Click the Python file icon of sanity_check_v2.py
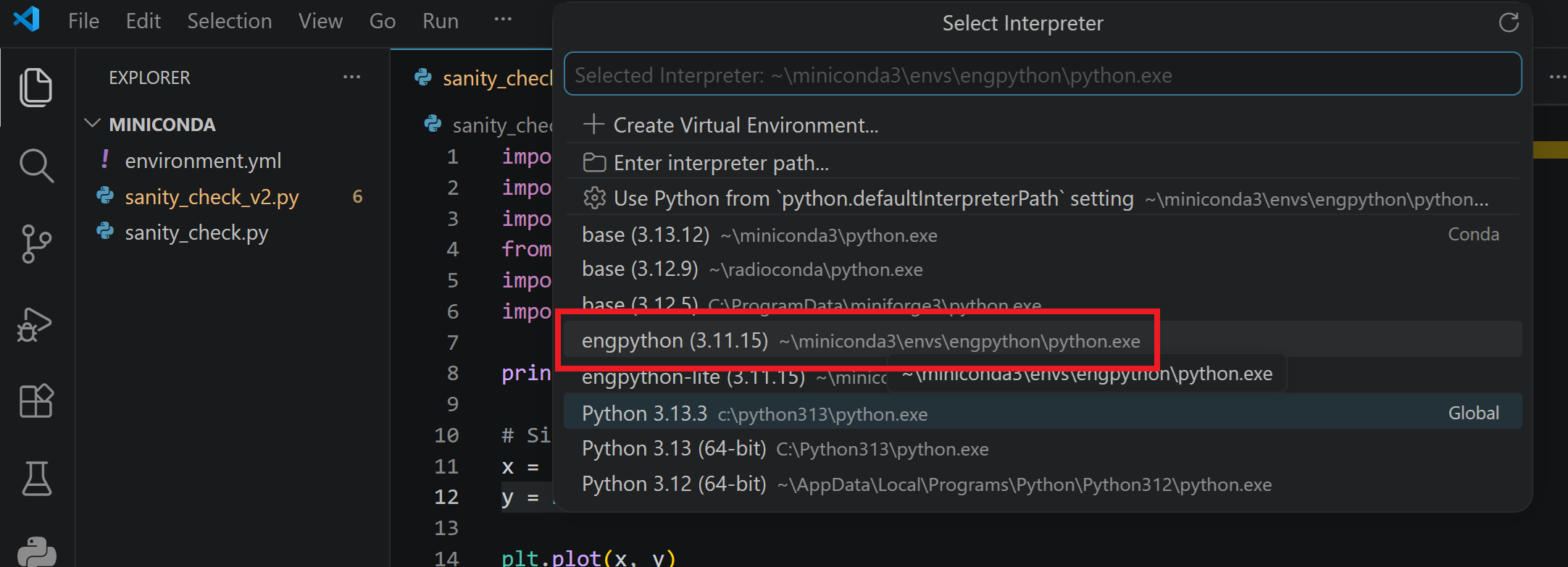1568x567 pixels. (x=105, y=196)
